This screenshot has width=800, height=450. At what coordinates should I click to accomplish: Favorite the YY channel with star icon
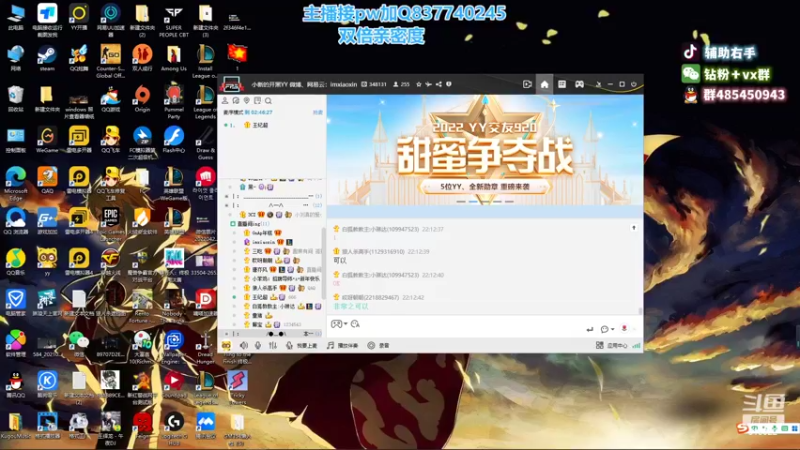[x=419, y=84]
